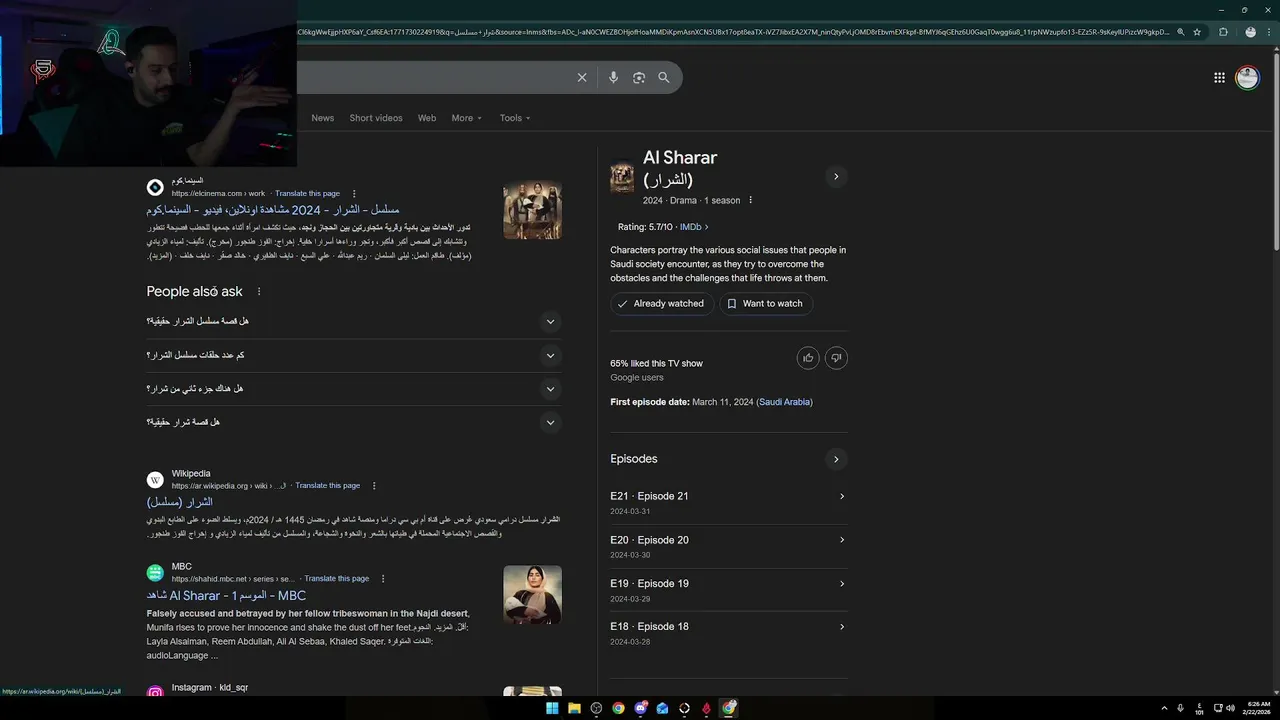This screenshot has height=720, width=1280.
Task: Expand the Episodes section arrow
Action: tap(836, 459)
